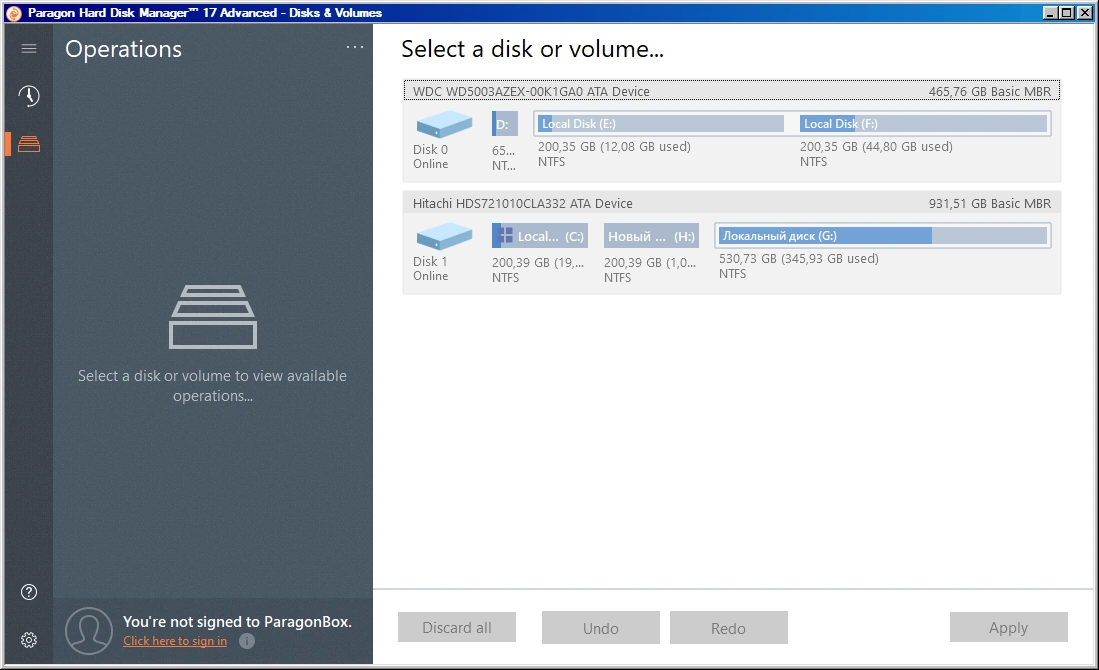Viewport: 1099px width, 670px height.
Task: Select Hitachi HDS721010CLA332 disk header
Action: [732, 203]
